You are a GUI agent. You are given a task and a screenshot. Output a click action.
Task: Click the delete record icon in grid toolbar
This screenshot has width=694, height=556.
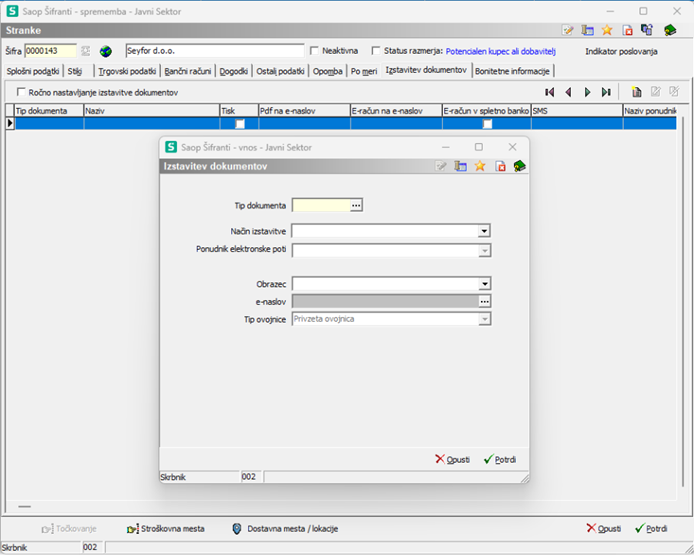click(x=674, y=92)
